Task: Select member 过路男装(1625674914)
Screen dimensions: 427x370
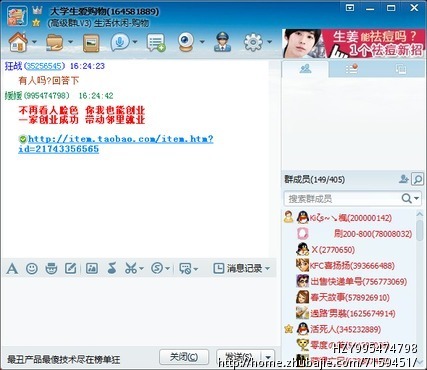Action: tap(346, 313)
